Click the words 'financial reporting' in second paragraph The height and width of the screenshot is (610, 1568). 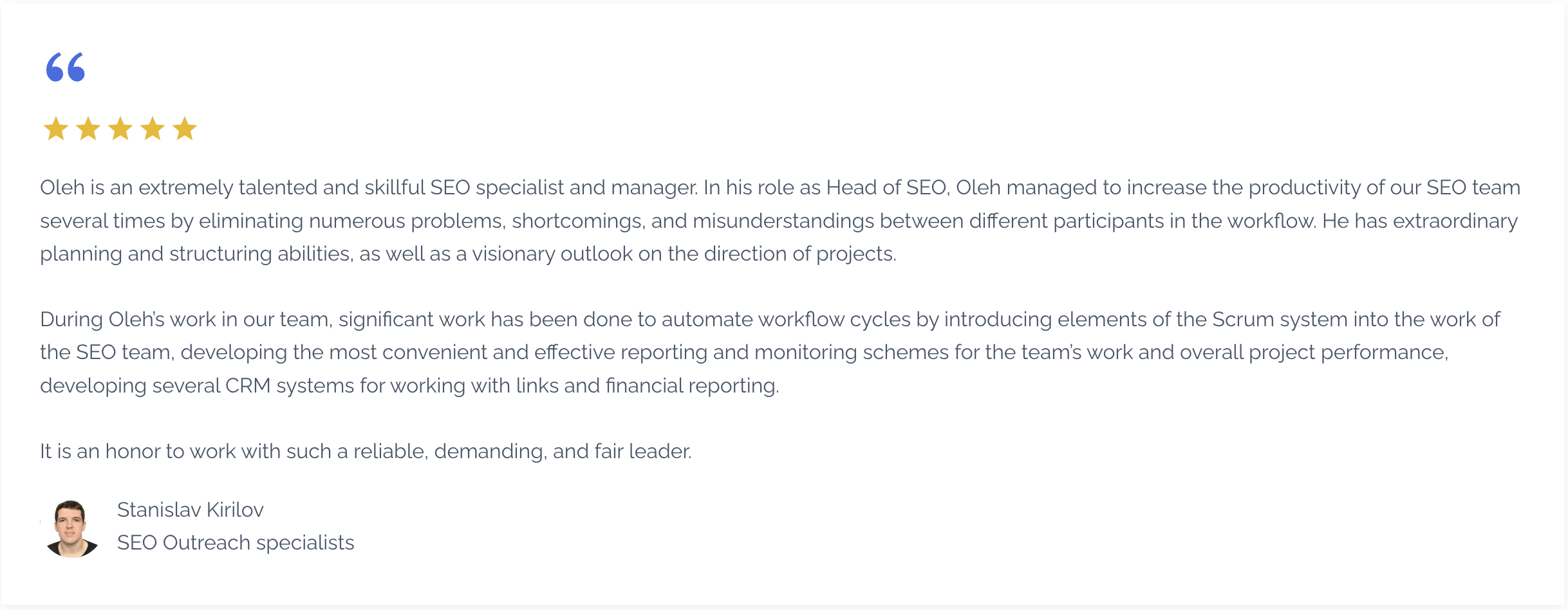(x=692, y=385)
